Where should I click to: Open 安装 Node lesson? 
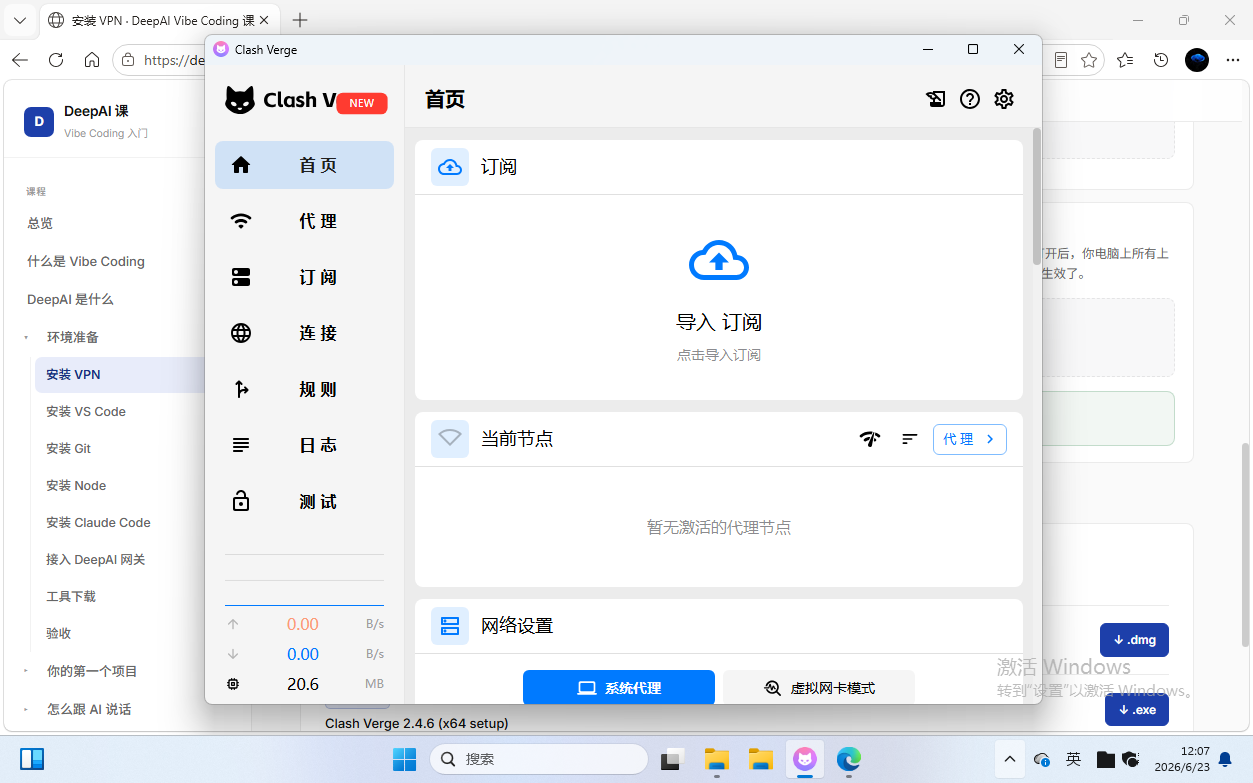coord(76,485)
